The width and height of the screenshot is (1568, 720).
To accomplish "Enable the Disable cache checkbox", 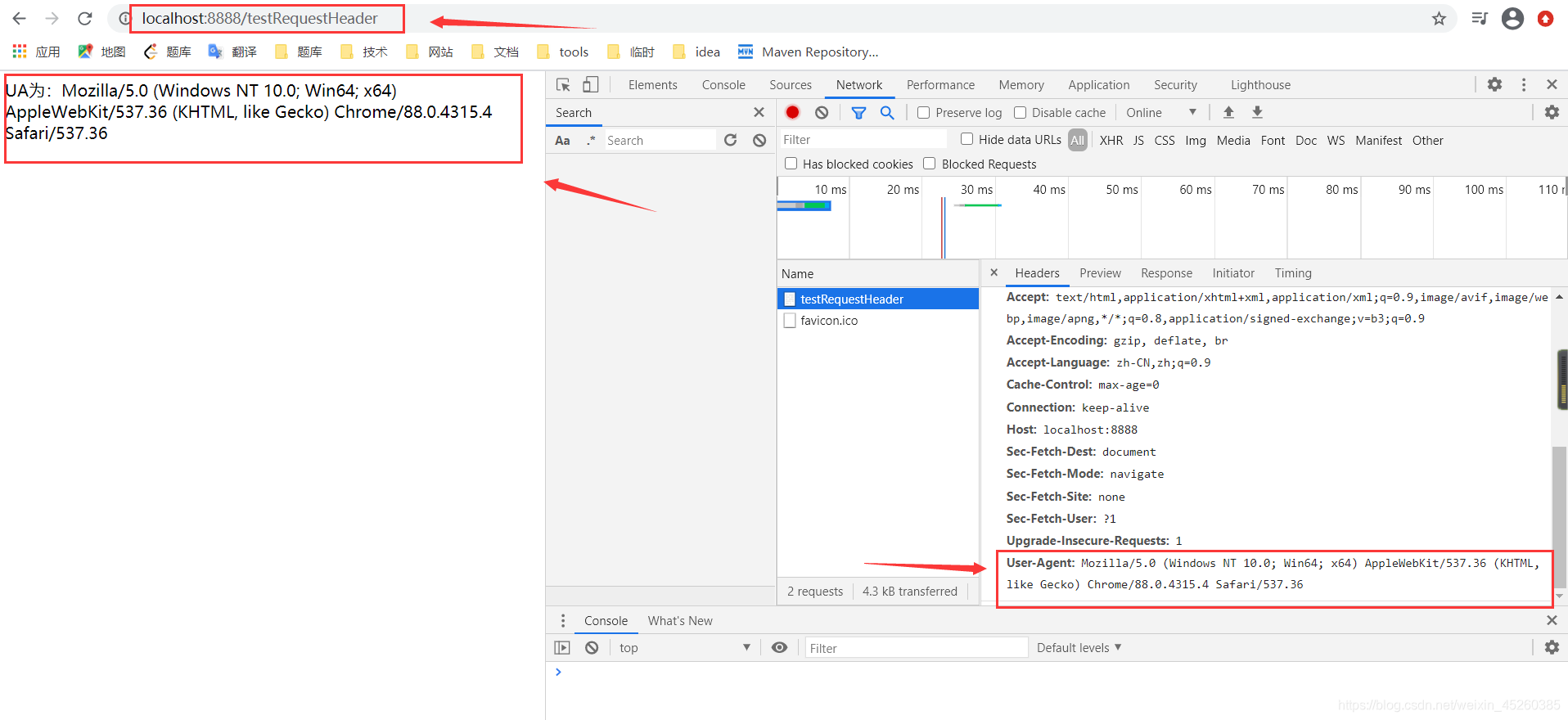I will pyautogui.click(x=1020, y=112).
